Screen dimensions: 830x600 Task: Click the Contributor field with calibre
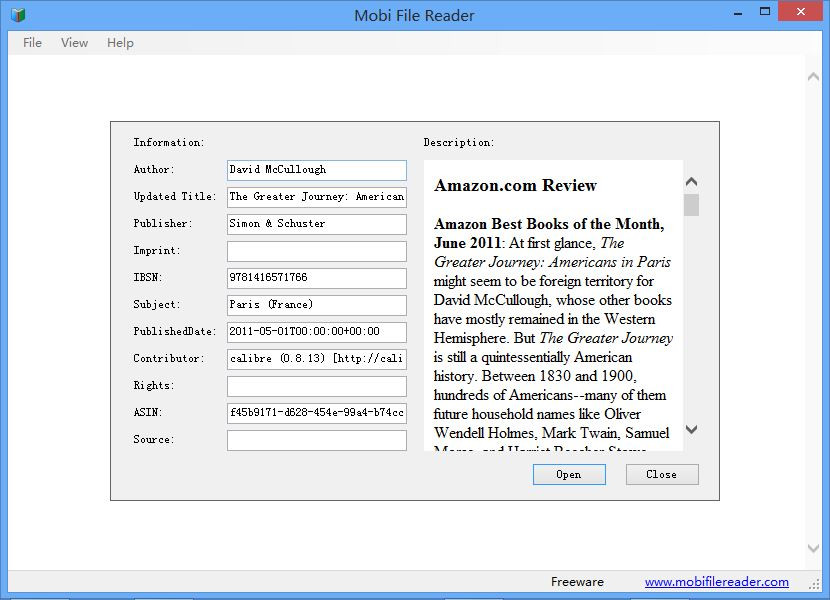point(317,359)
